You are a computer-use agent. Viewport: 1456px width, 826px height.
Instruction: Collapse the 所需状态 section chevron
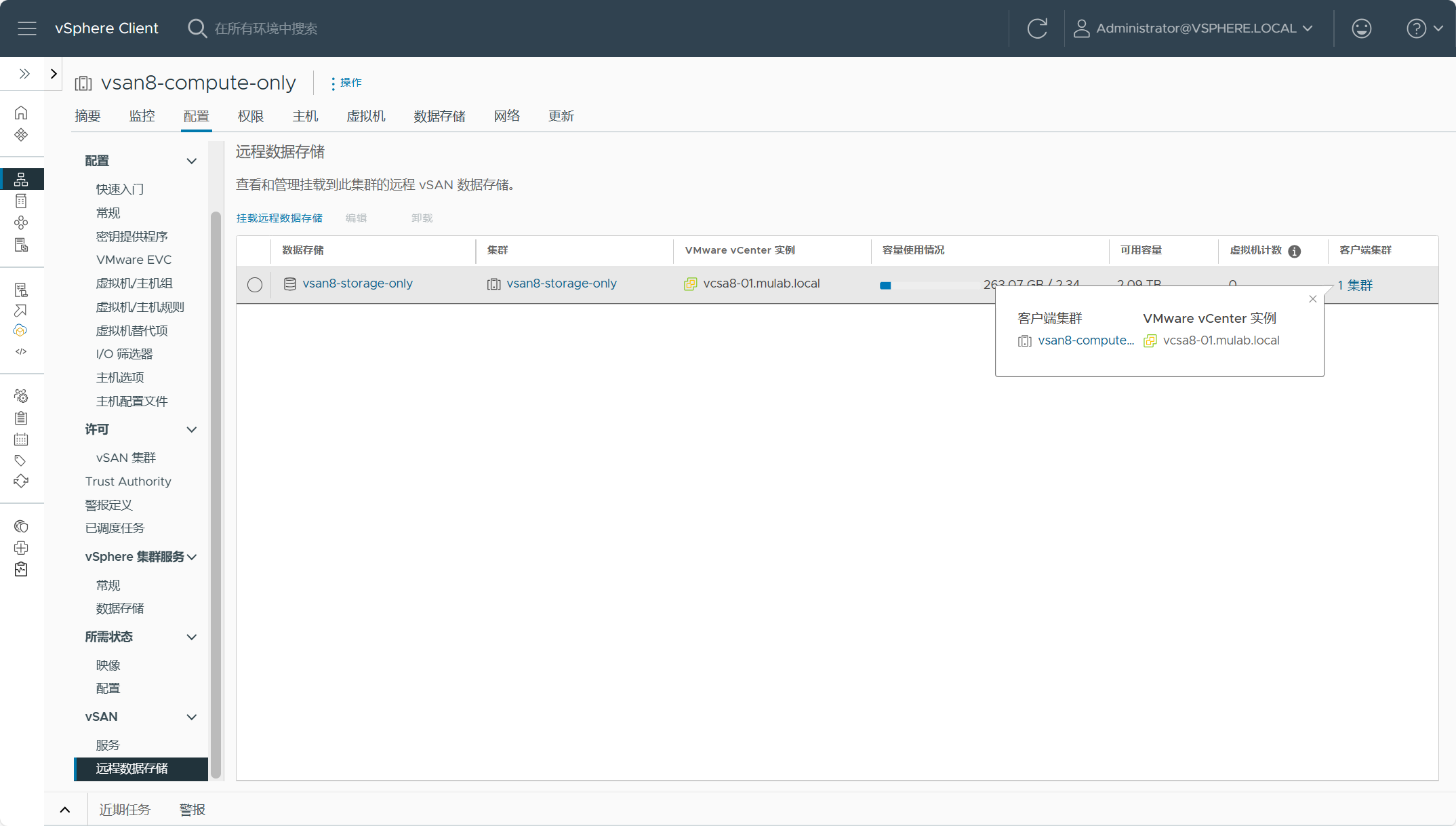pyautogui.click(x=192, y=637)
